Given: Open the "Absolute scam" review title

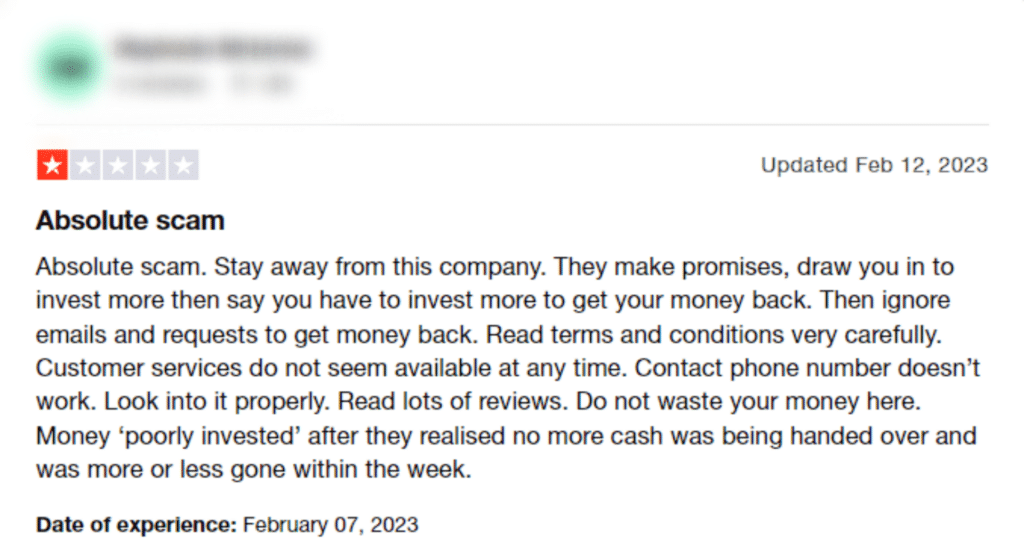Looking at the screenshot, I should pos(130,221).
